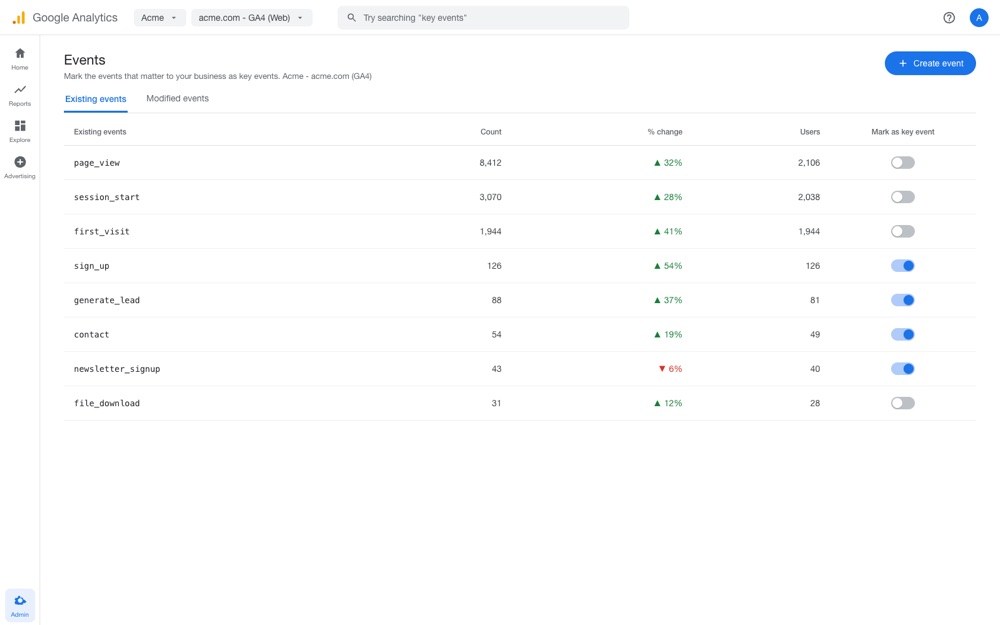Click the Users column header
This screenshot has height=625, width=1000.
pos(810,132)
